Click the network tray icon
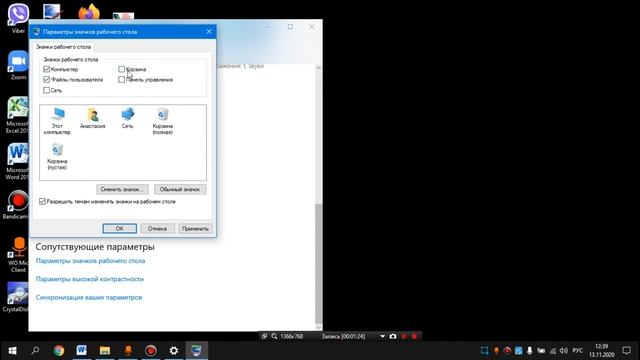Image resolution: width=640 pixels, height=360 pixels. [553, 351]
